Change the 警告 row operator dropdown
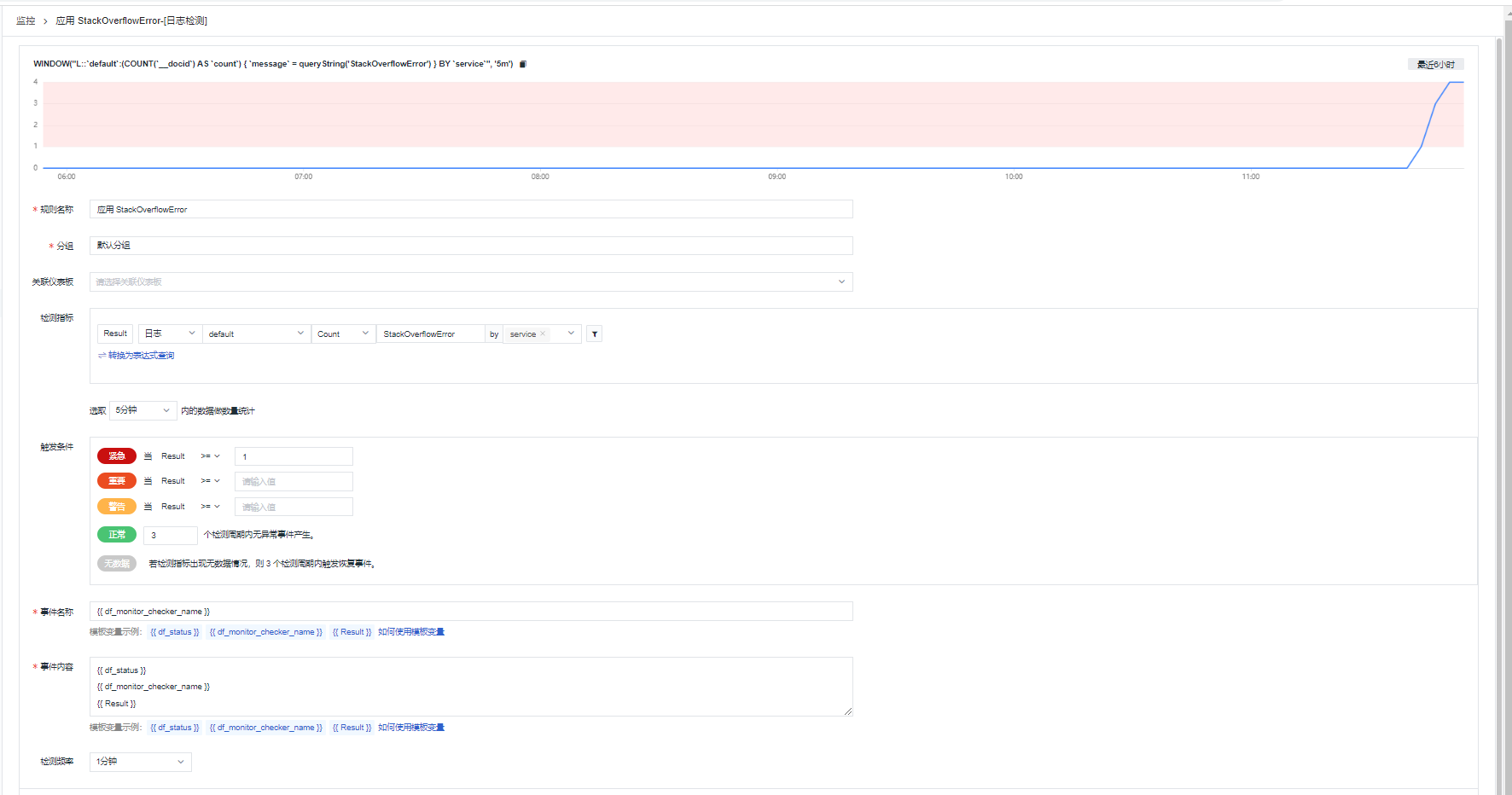This screenshot has height=795, width=1512. pos(211,507)
